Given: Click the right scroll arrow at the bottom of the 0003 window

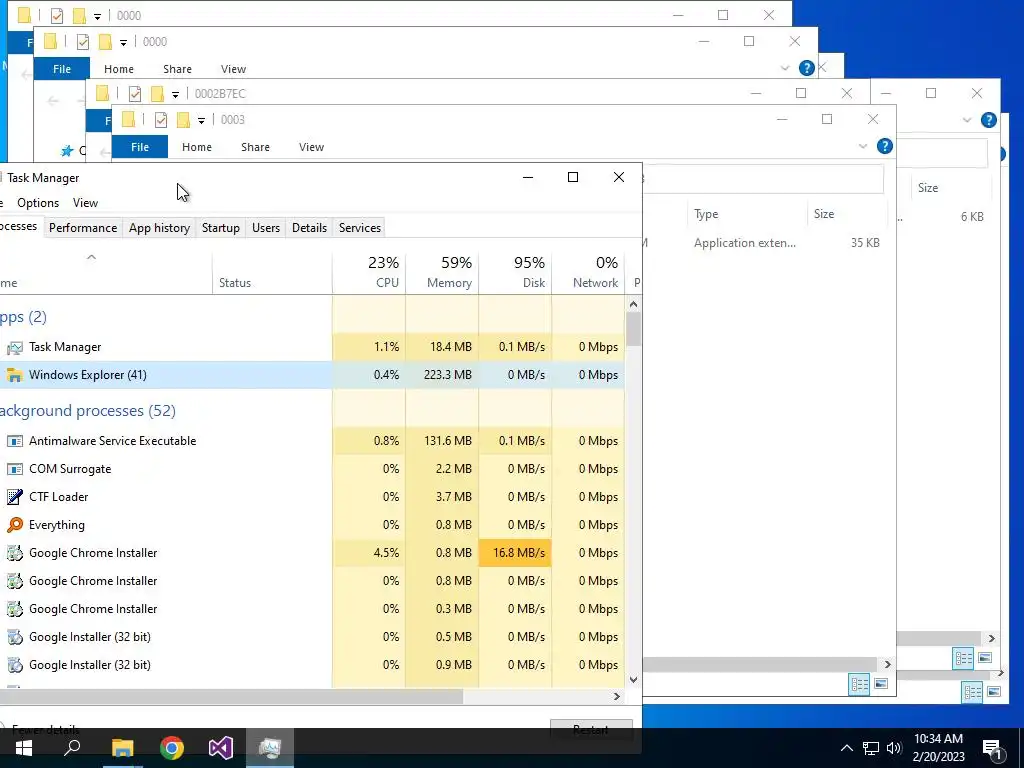Looking at the screenshot, I should pyautogui.click(x=888, y=664).
